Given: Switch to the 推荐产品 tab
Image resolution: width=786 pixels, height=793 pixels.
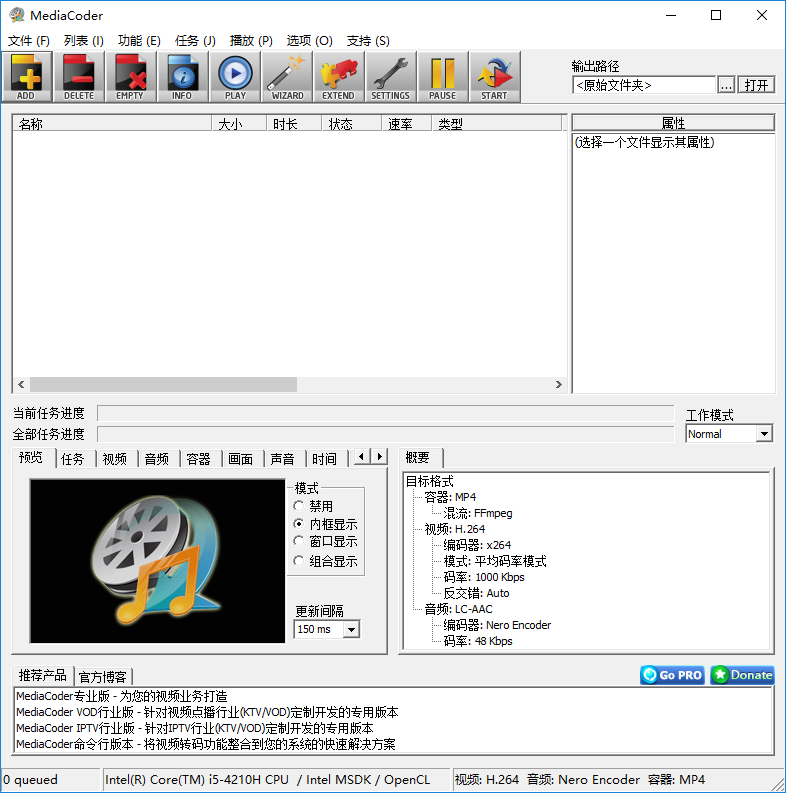Looking at the screenshot, I should (43, 675).
